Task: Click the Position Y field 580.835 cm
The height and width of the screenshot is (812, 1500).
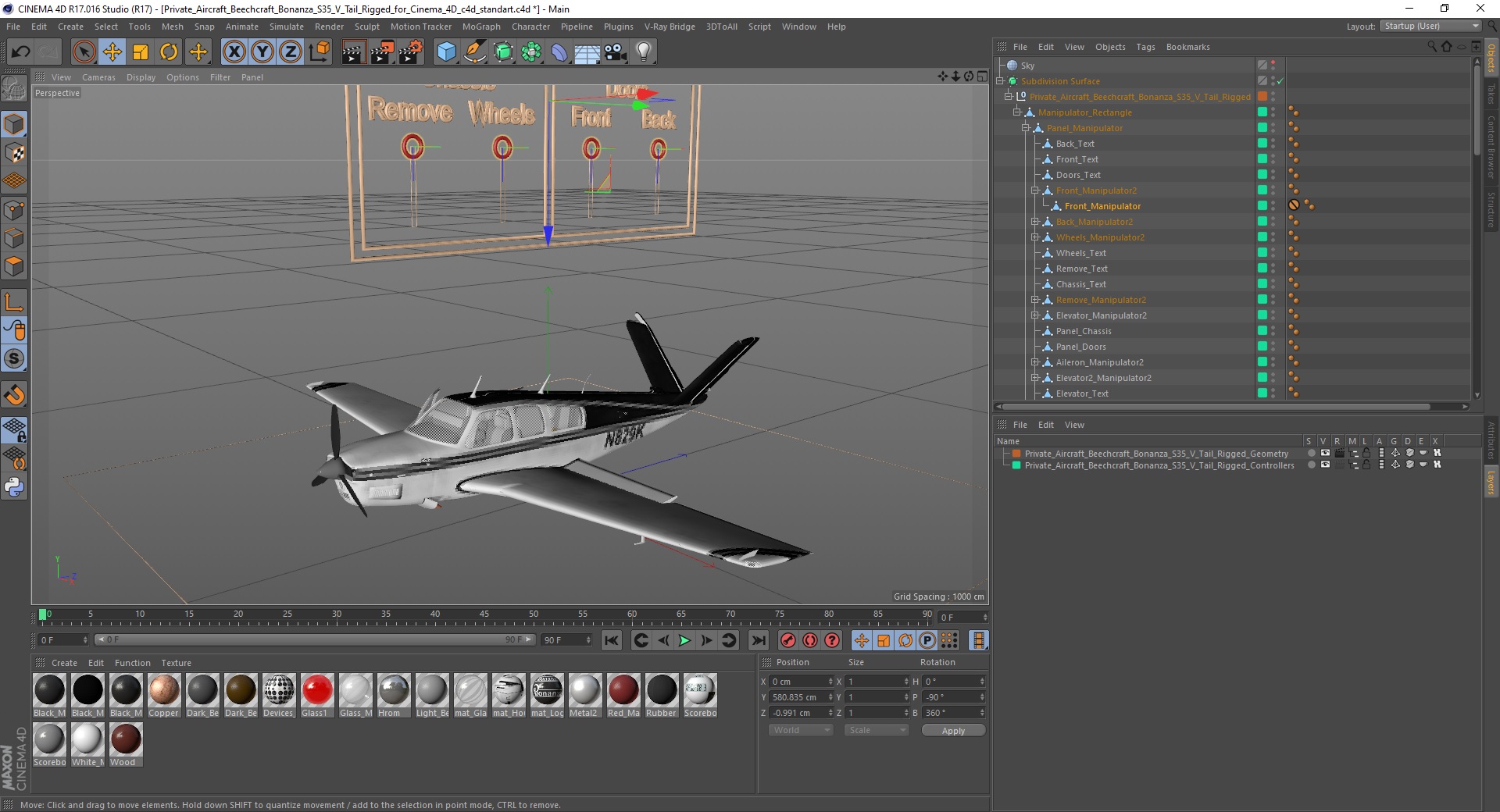Action: (798, 697)
